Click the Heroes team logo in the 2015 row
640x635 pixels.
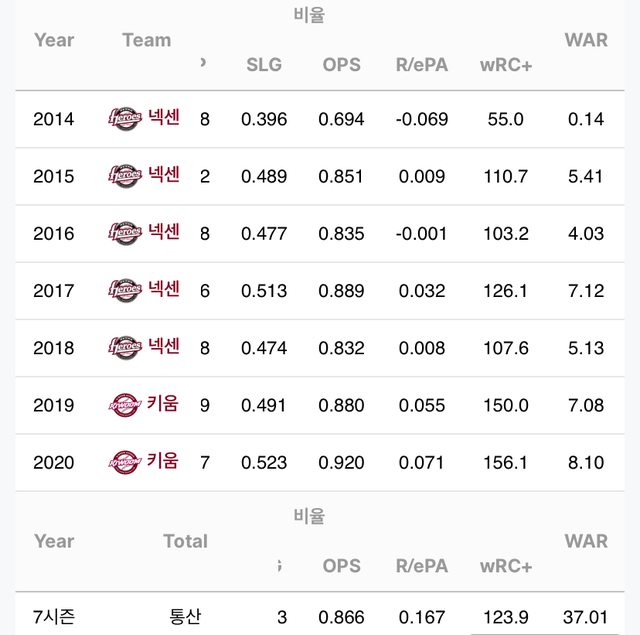point(125,176)
